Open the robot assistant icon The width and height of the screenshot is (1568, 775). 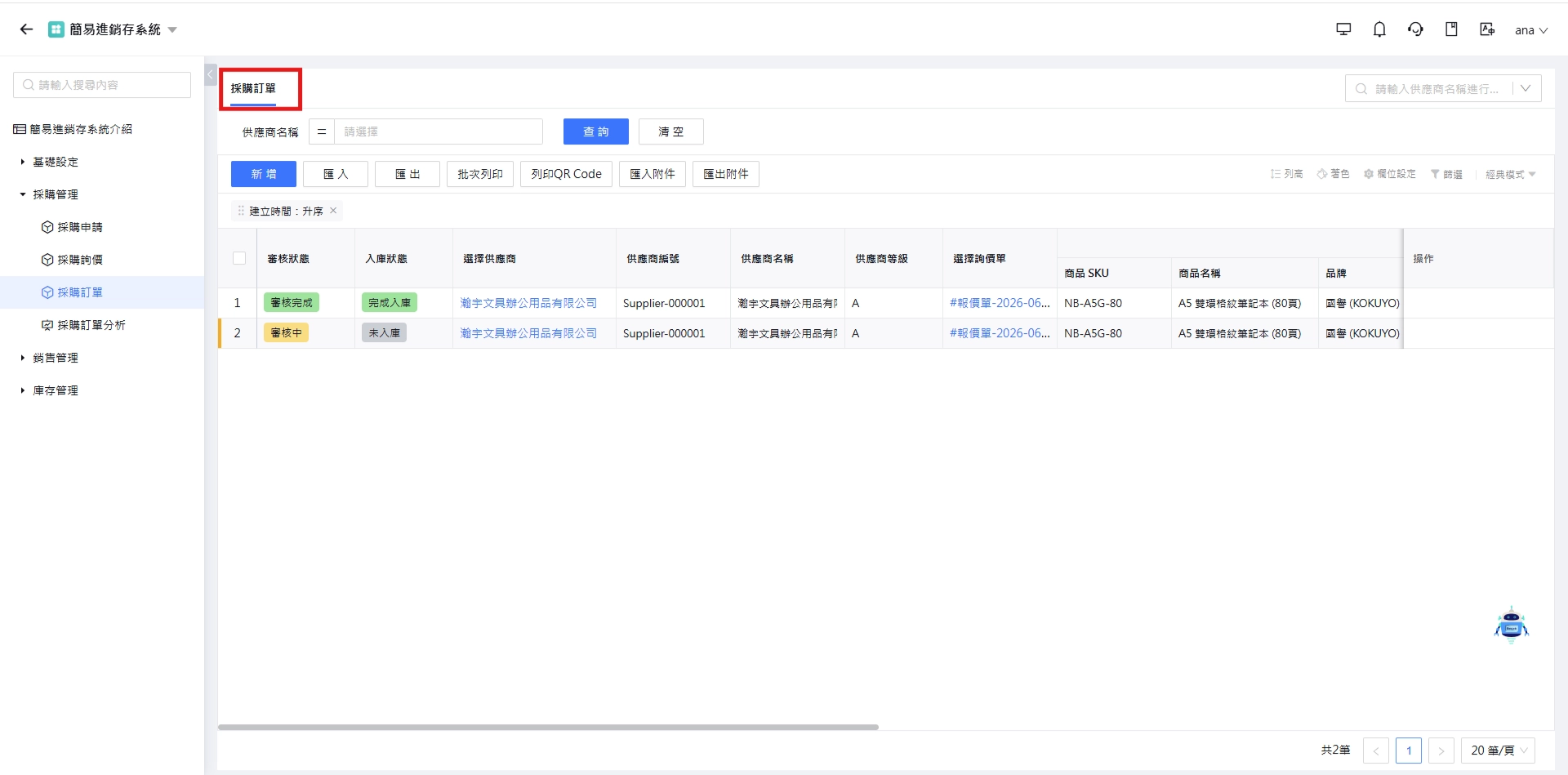[1511, 625]
